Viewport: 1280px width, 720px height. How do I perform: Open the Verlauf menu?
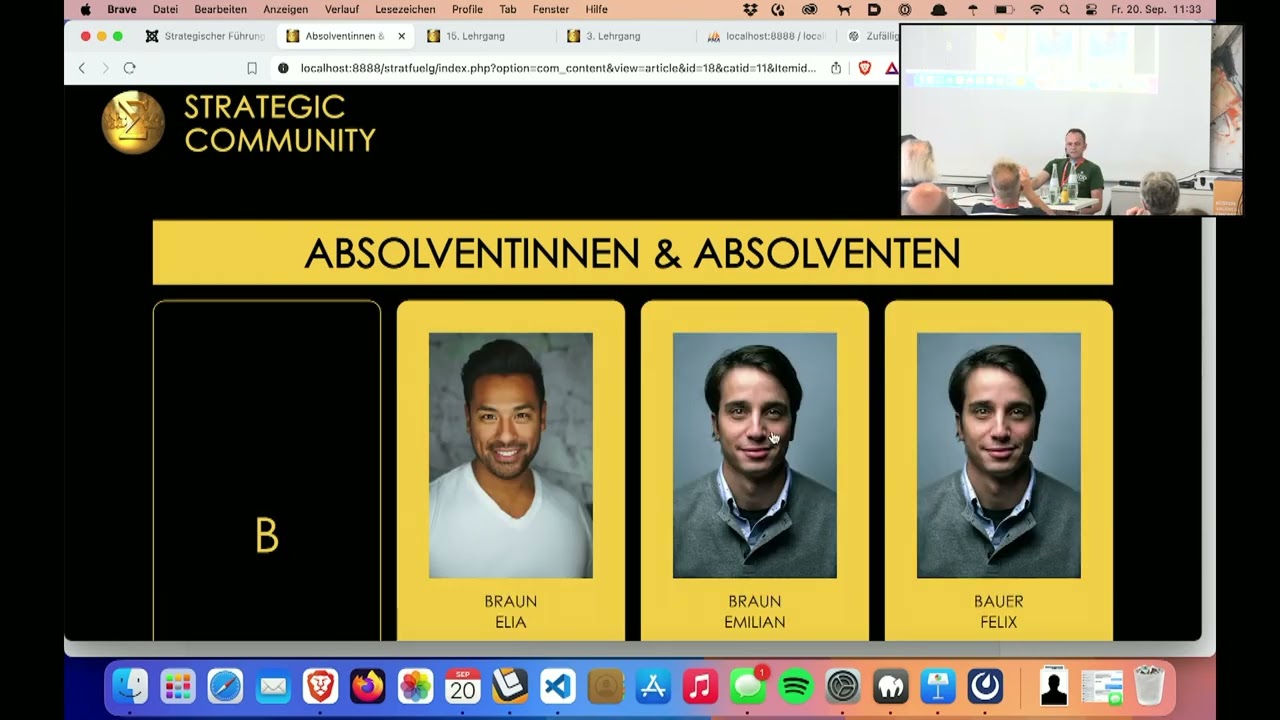click(342, 10)
